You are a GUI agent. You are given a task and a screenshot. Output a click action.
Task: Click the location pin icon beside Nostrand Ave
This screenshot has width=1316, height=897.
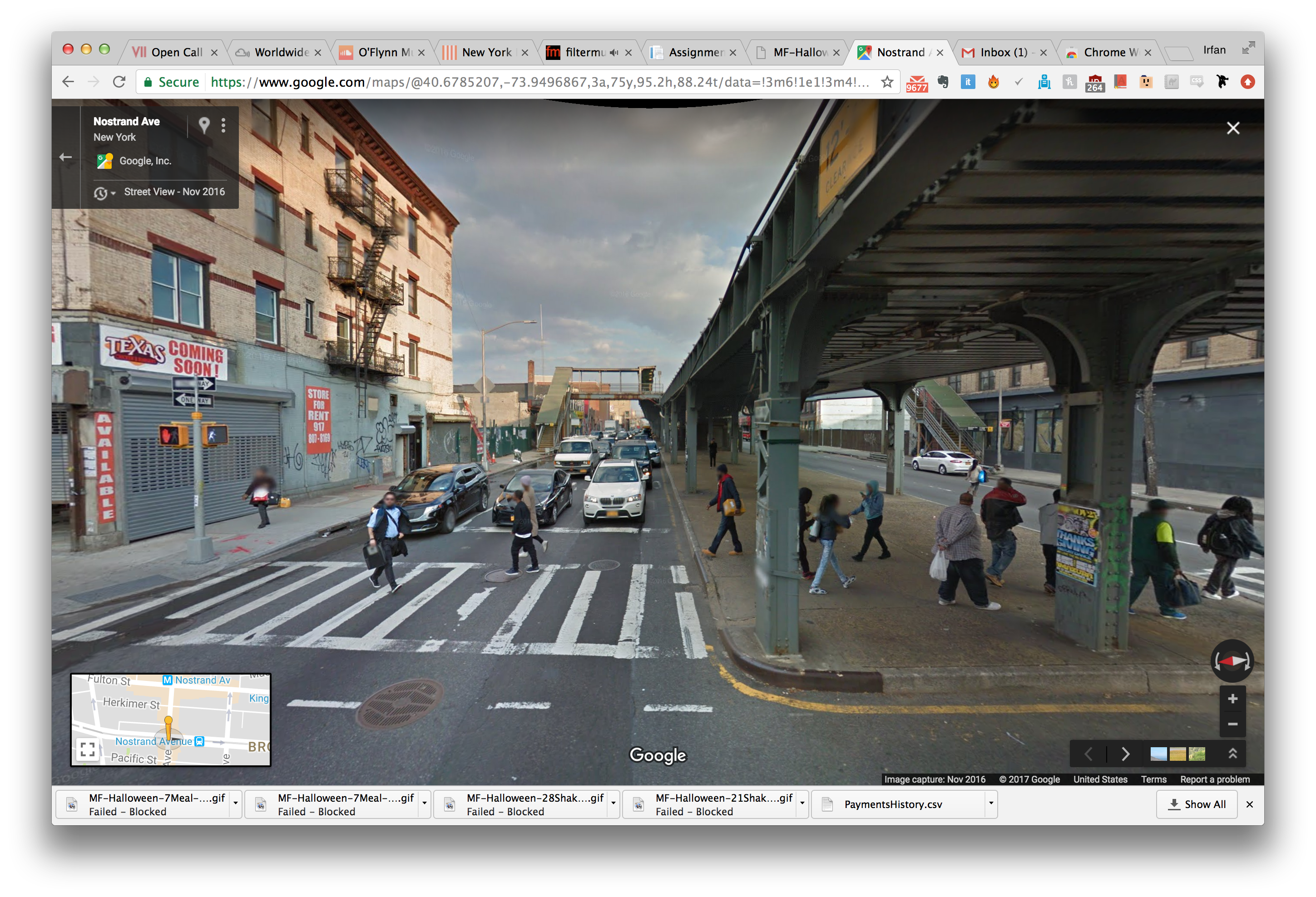[204, 124]
